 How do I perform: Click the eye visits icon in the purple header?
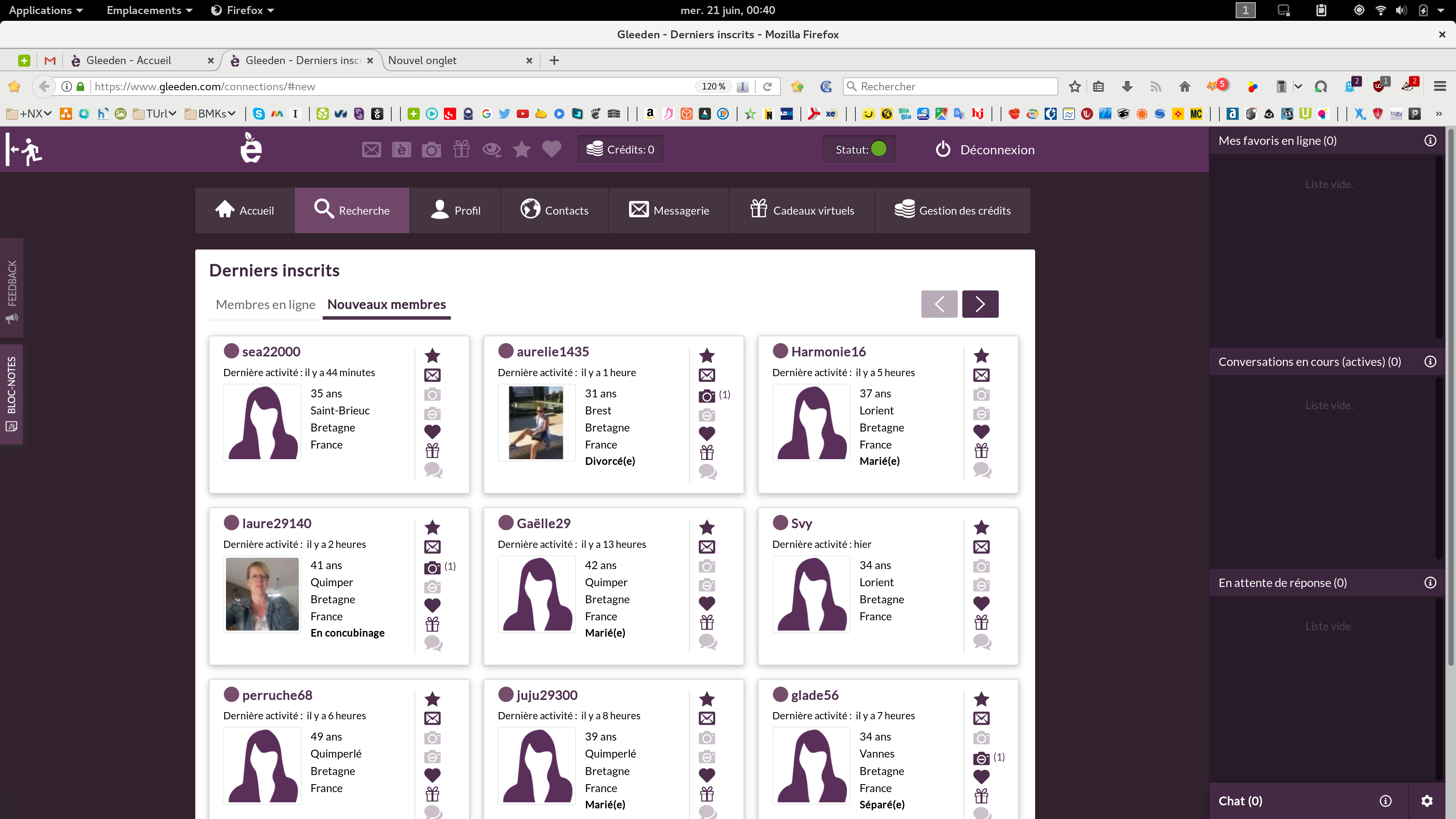pos(491,149)
